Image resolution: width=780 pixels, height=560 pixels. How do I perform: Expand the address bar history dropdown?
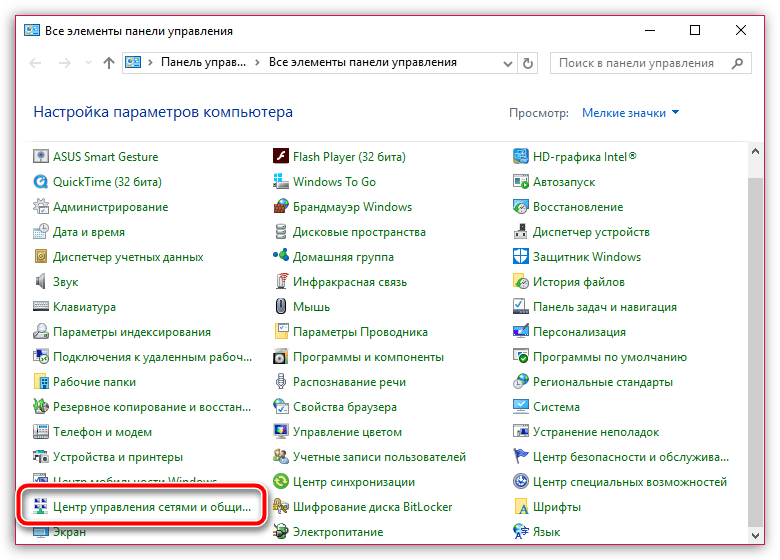coord(507,64)
